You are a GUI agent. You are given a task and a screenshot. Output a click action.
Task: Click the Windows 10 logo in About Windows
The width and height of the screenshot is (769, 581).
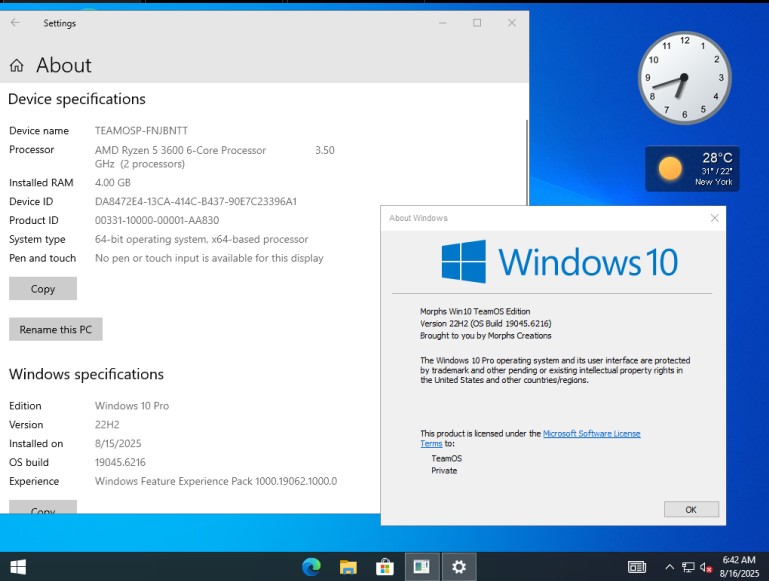[560, 262]
